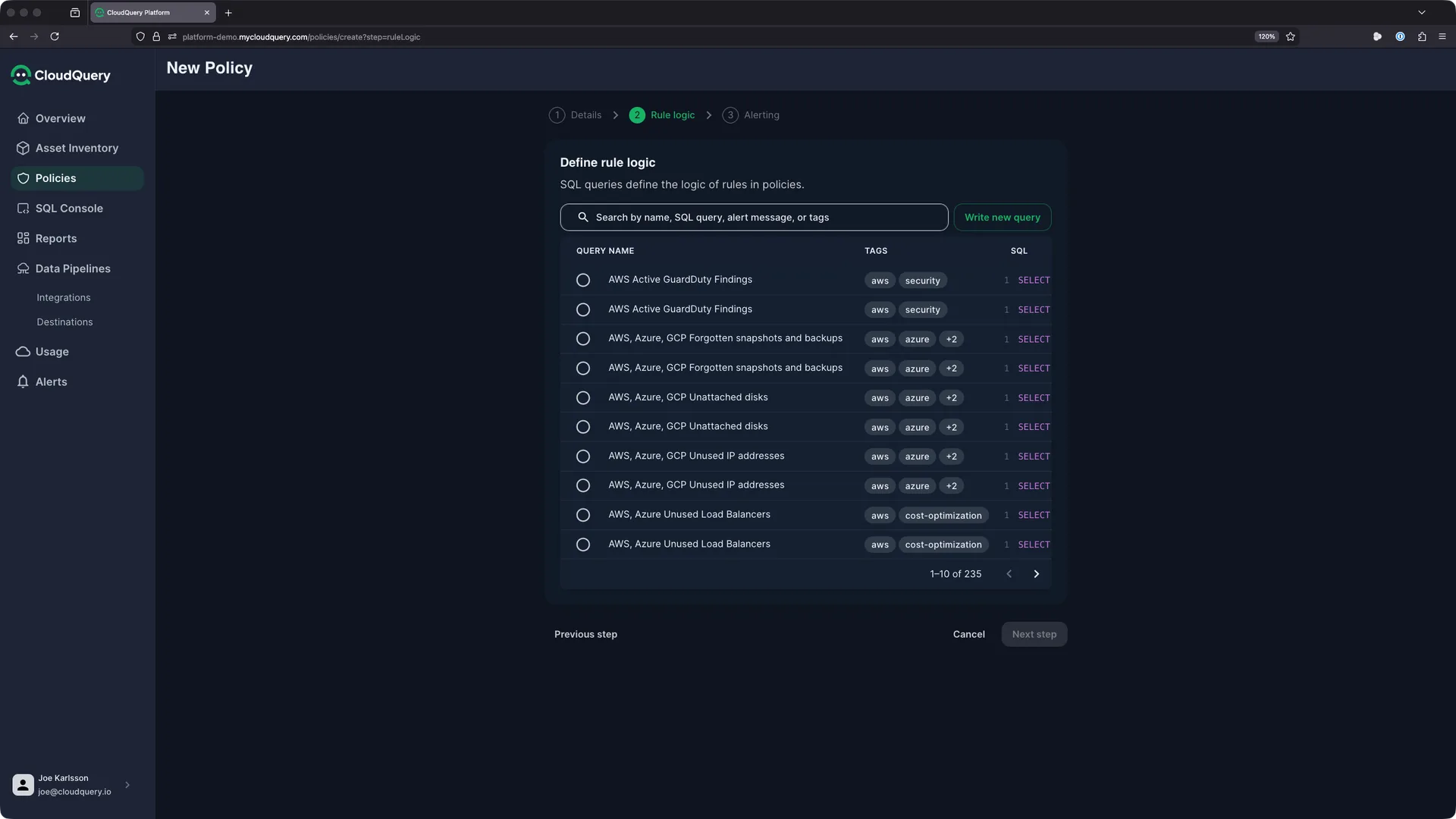Click browser back arrow

tap(14, 36)
